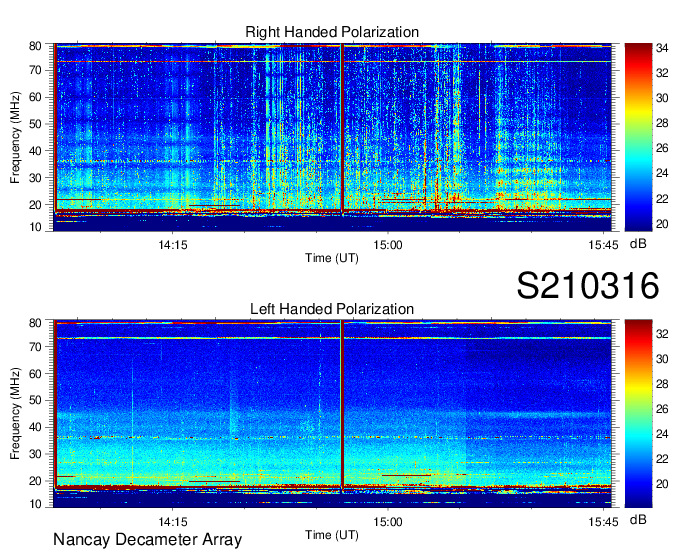Click the 60 frequency tick of Left Handed plot

coord(35,374)
